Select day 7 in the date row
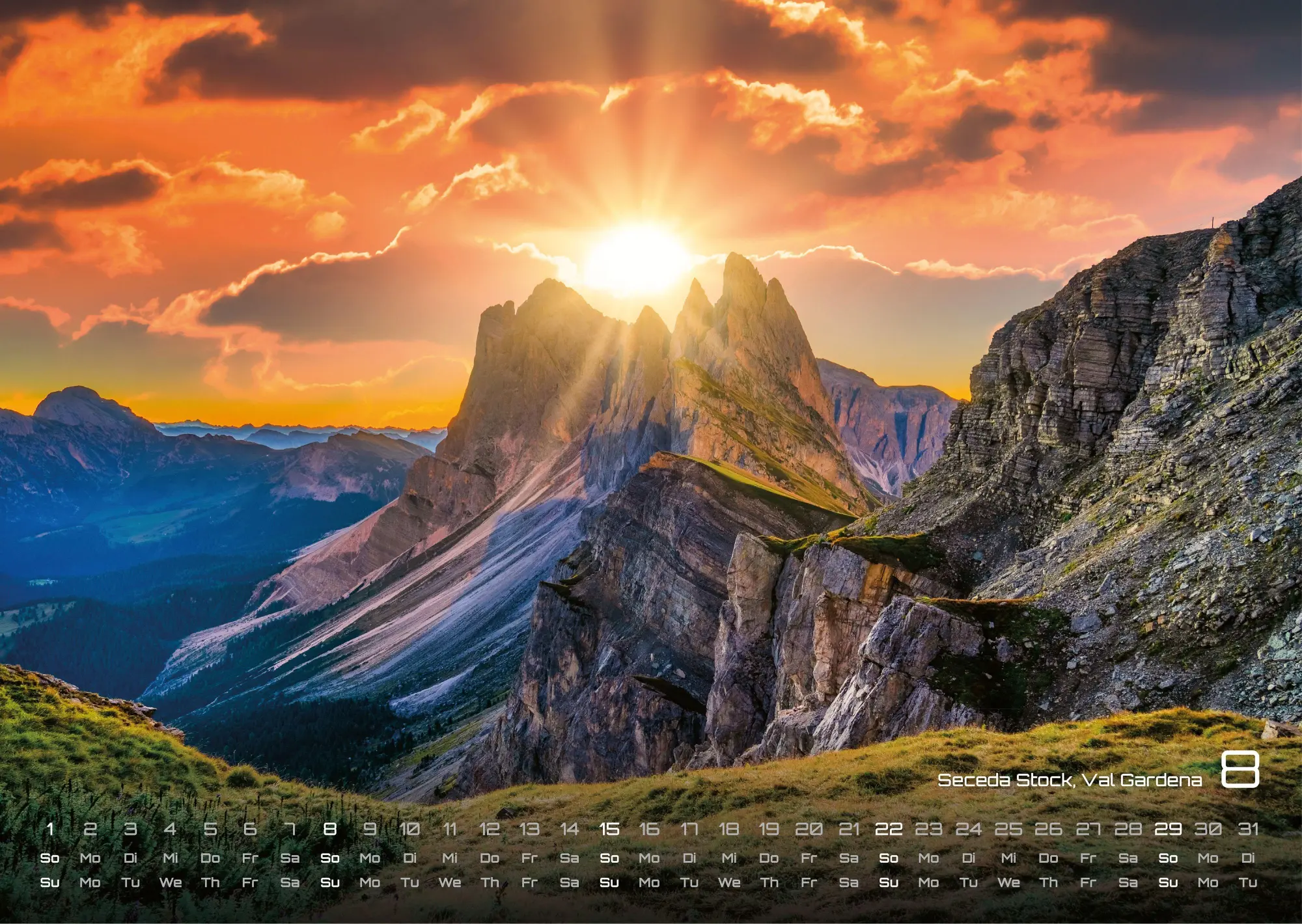The image size is (1302, 924). click(x=290, y=829)
